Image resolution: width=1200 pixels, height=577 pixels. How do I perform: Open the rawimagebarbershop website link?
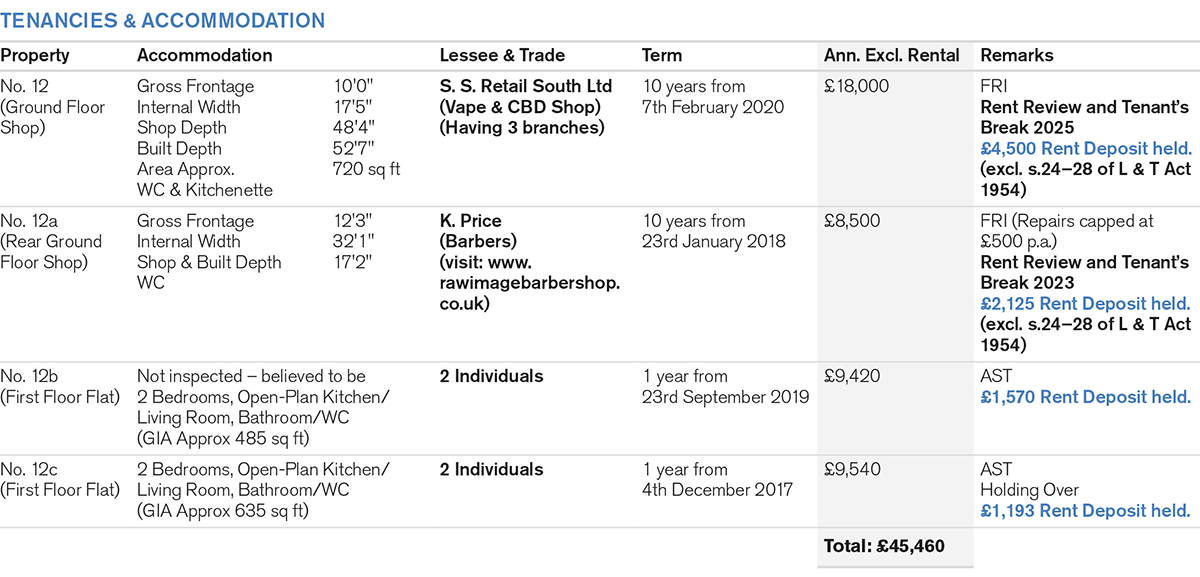[530, 283]
